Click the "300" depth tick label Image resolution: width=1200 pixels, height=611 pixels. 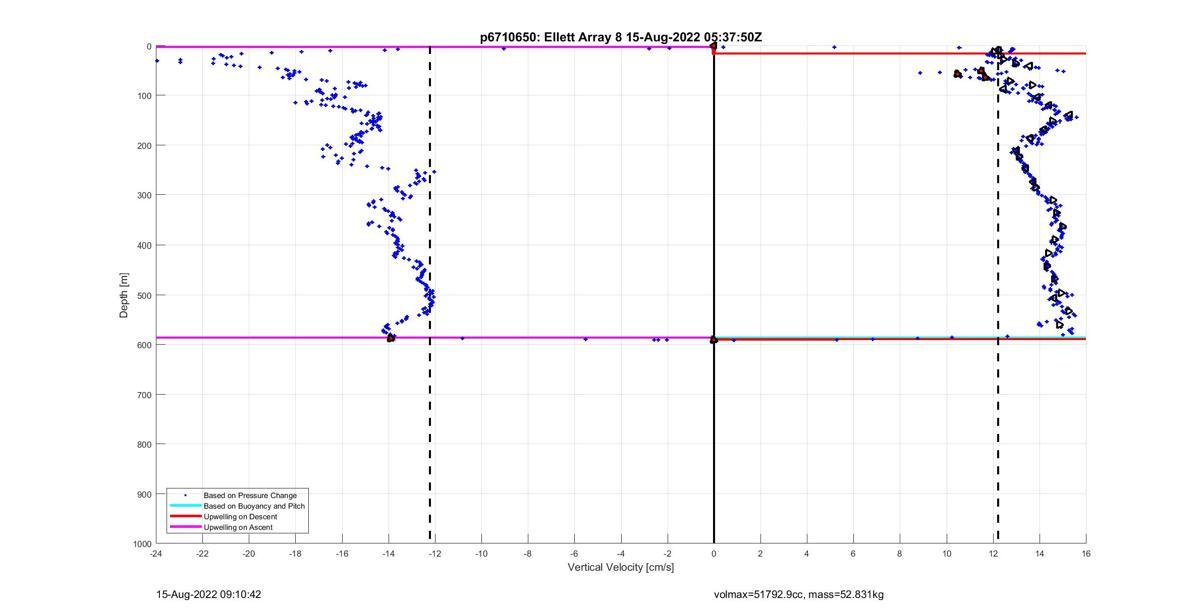pos(144,195)
